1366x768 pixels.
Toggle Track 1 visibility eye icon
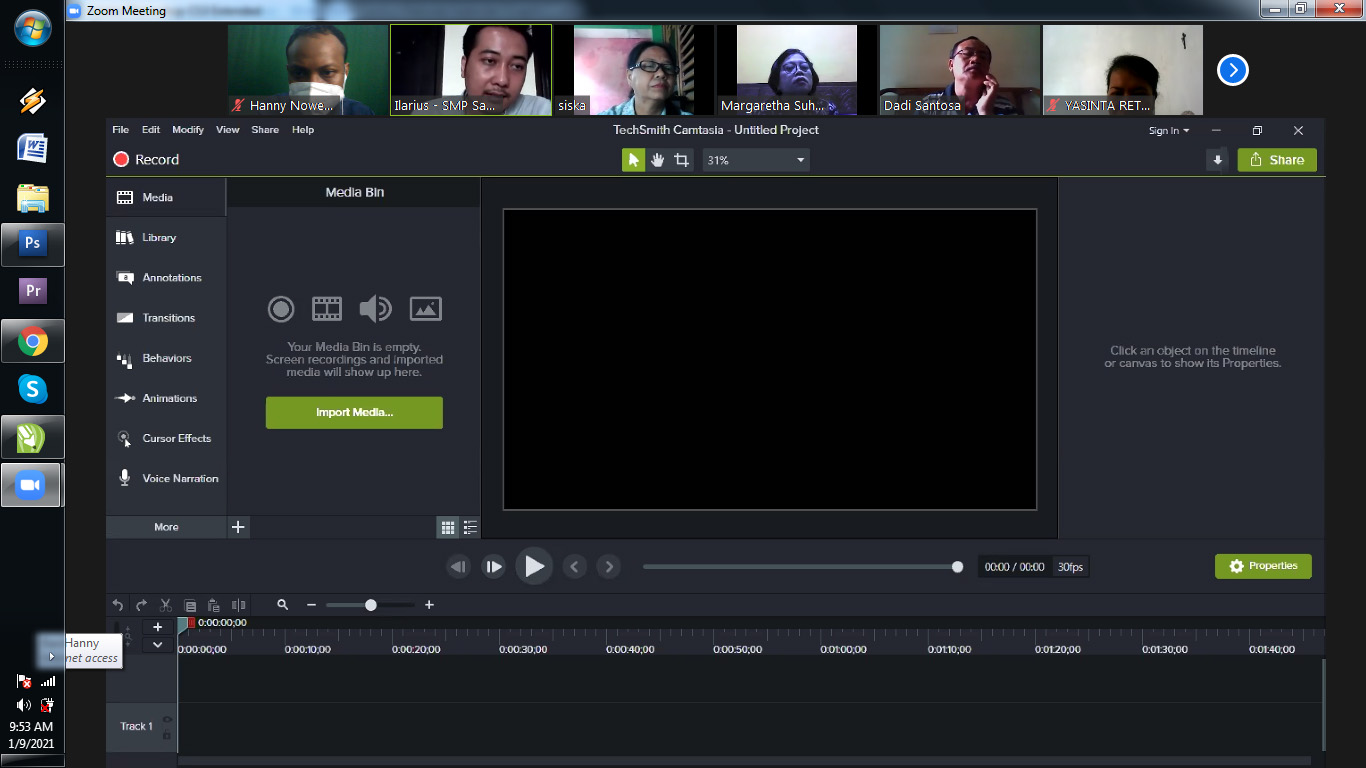[167, 720]
